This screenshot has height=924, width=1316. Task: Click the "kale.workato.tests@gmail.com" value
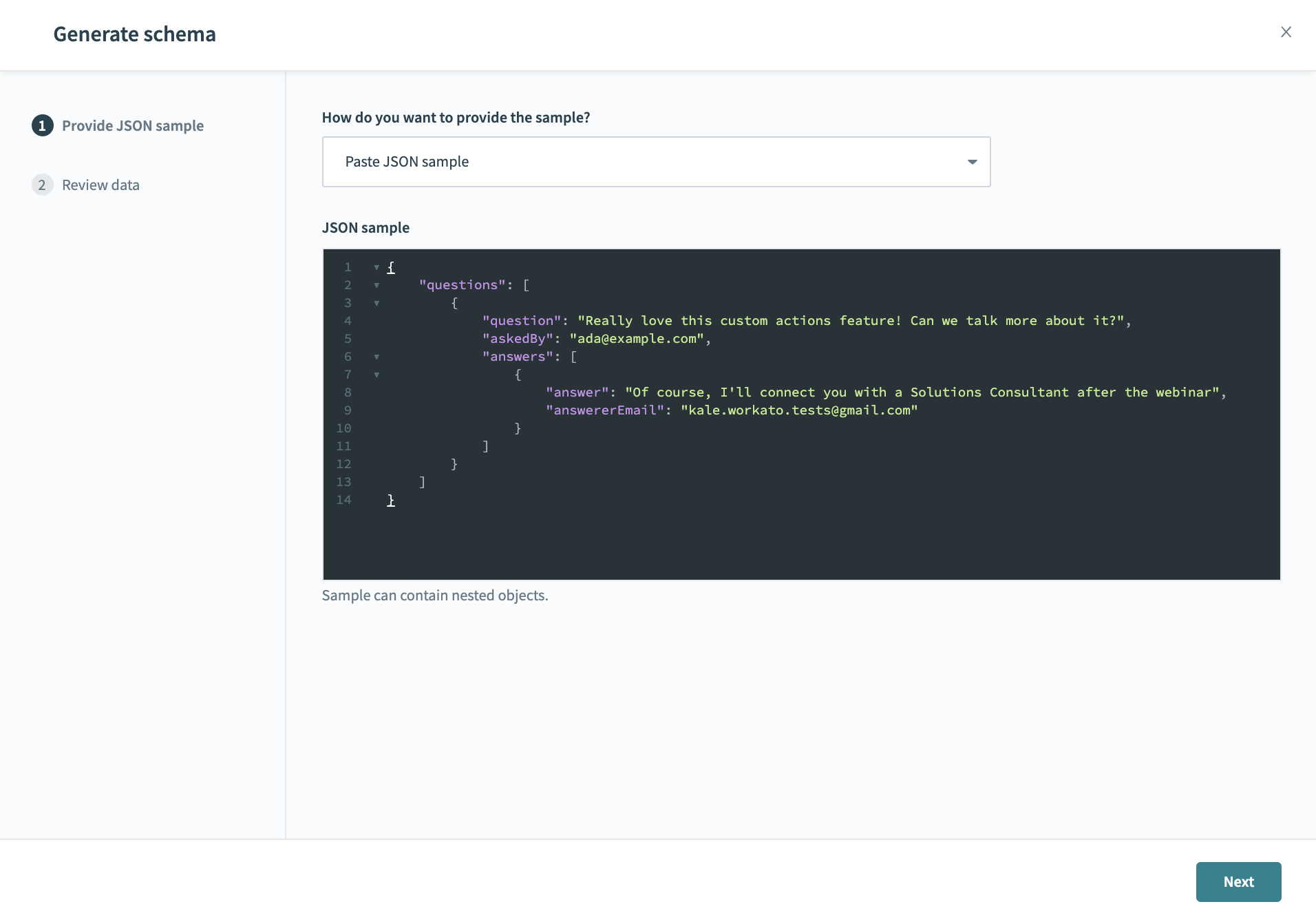tap(799, 410)
